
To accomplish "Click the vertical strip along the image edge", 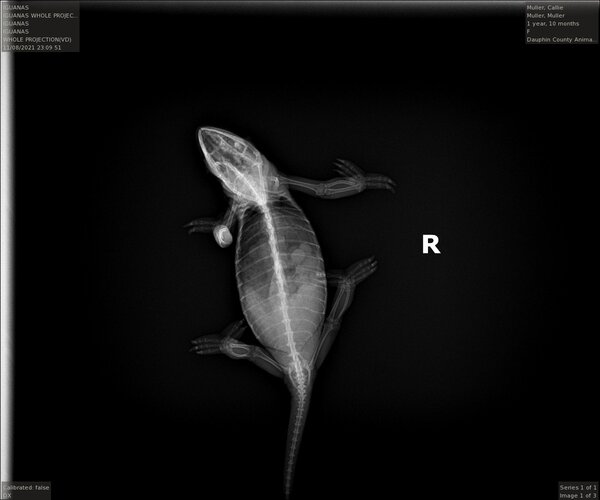I will tap(7, 250).
